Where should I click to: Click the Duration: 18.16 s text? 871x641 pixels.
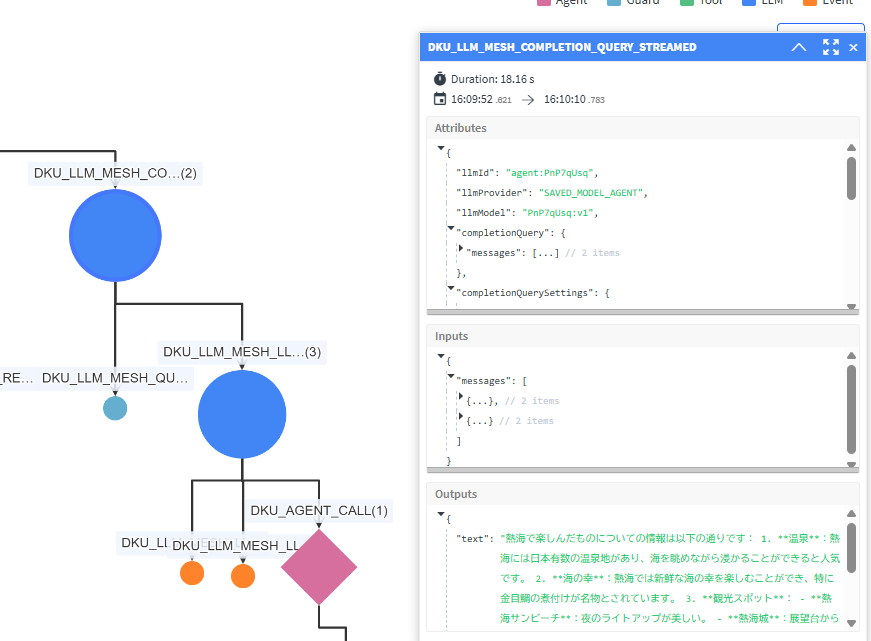(493, 79)
